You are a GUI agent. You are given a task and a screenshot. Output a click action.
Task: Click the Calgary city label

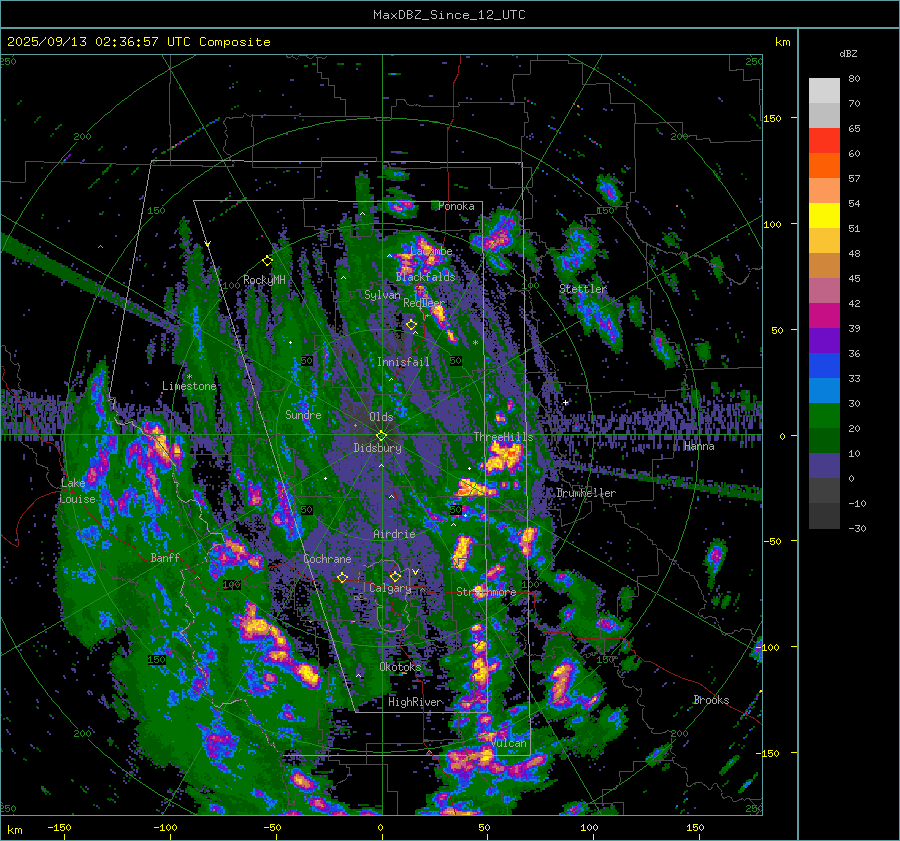click(390, 588)
